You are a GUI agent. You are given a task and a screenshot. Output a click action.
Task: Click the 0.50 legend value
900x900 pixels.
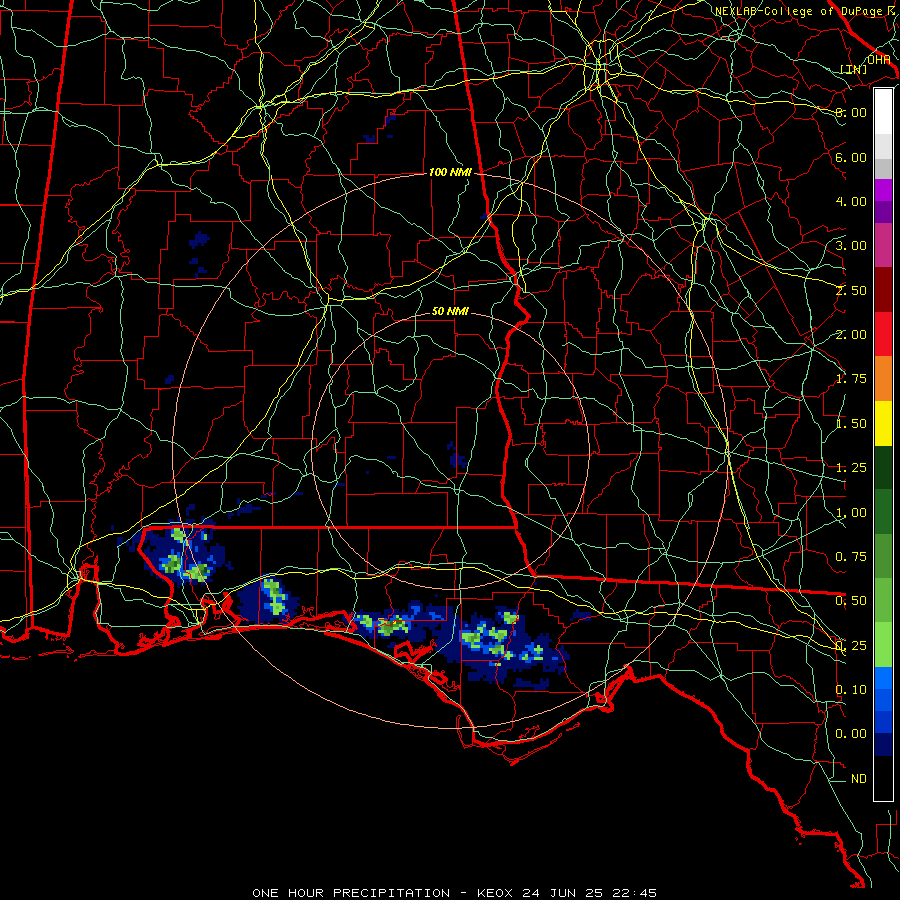[851, 601]
